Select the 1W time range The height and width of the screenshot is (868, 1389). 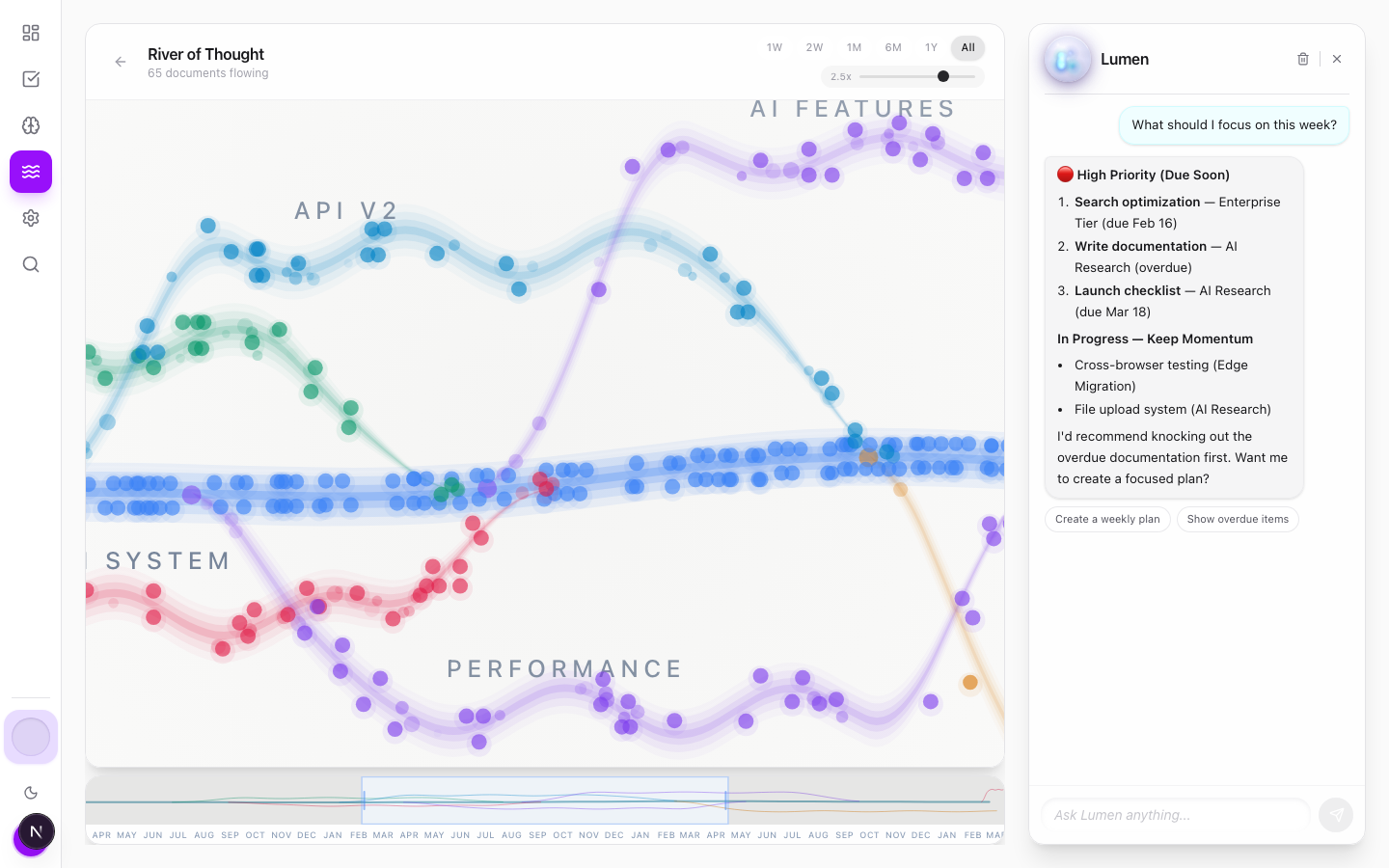tap(775, 47)
